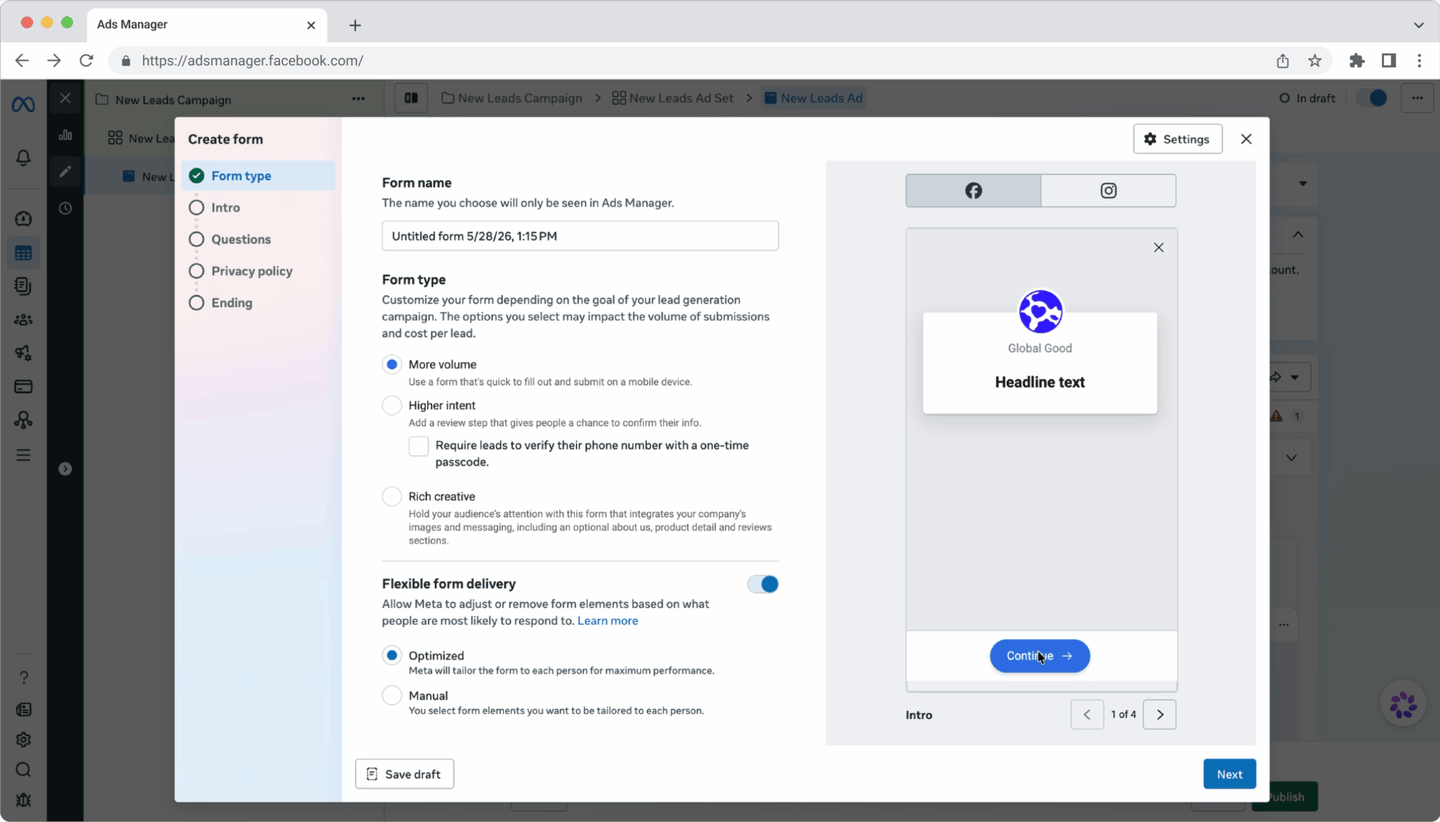Image resolution: width=1440 pixels, height=822 pixels.
Task: Expand the sidebar with the arrow circle
Action: coord(65,469)
